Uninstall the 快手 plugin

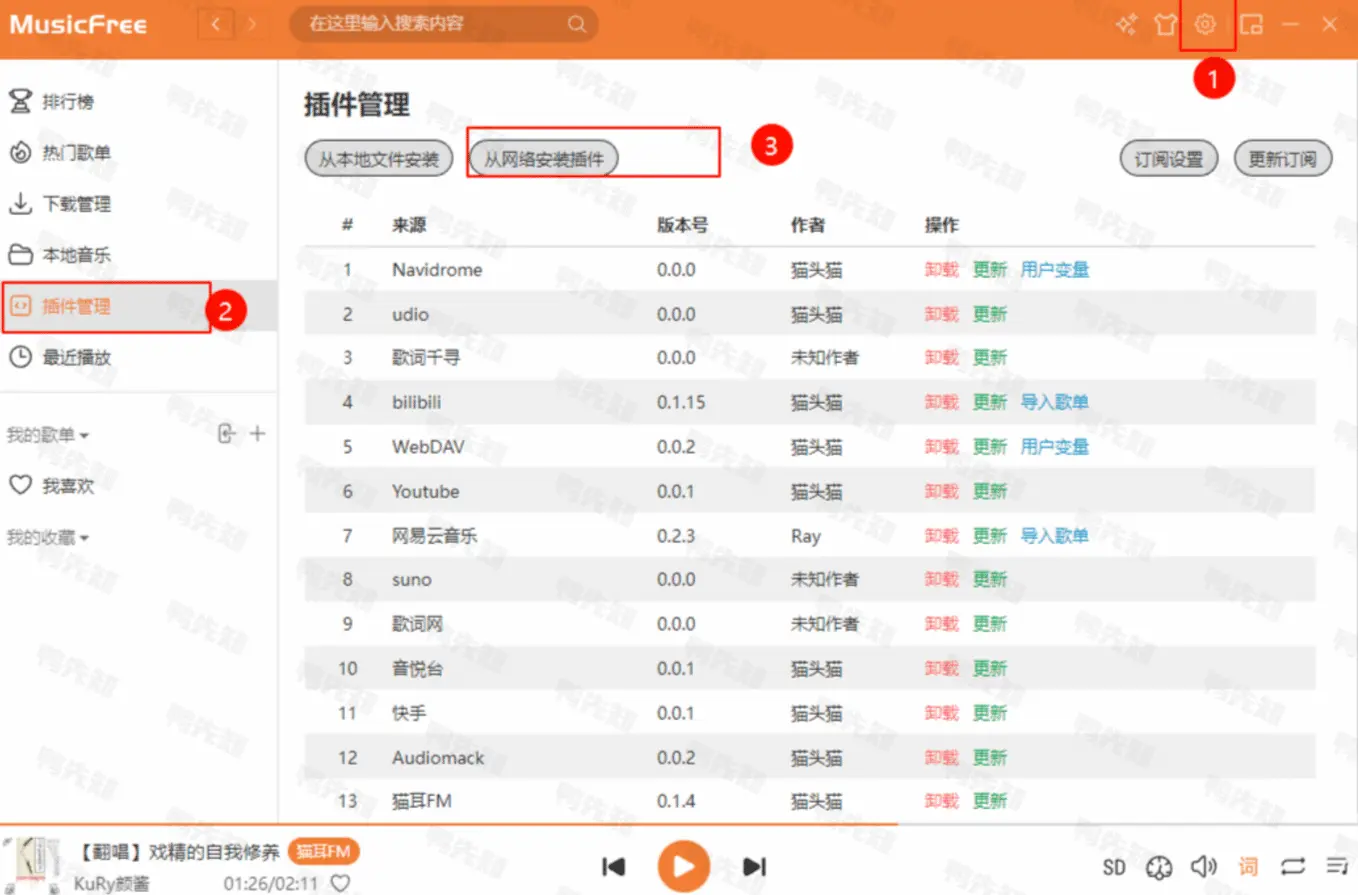coord(941,713)
